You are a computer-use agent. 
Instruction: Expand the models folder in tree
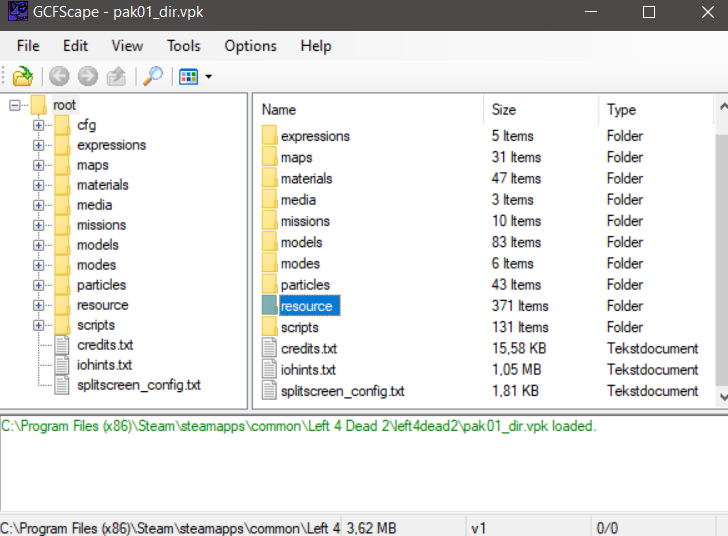[39, 245]
